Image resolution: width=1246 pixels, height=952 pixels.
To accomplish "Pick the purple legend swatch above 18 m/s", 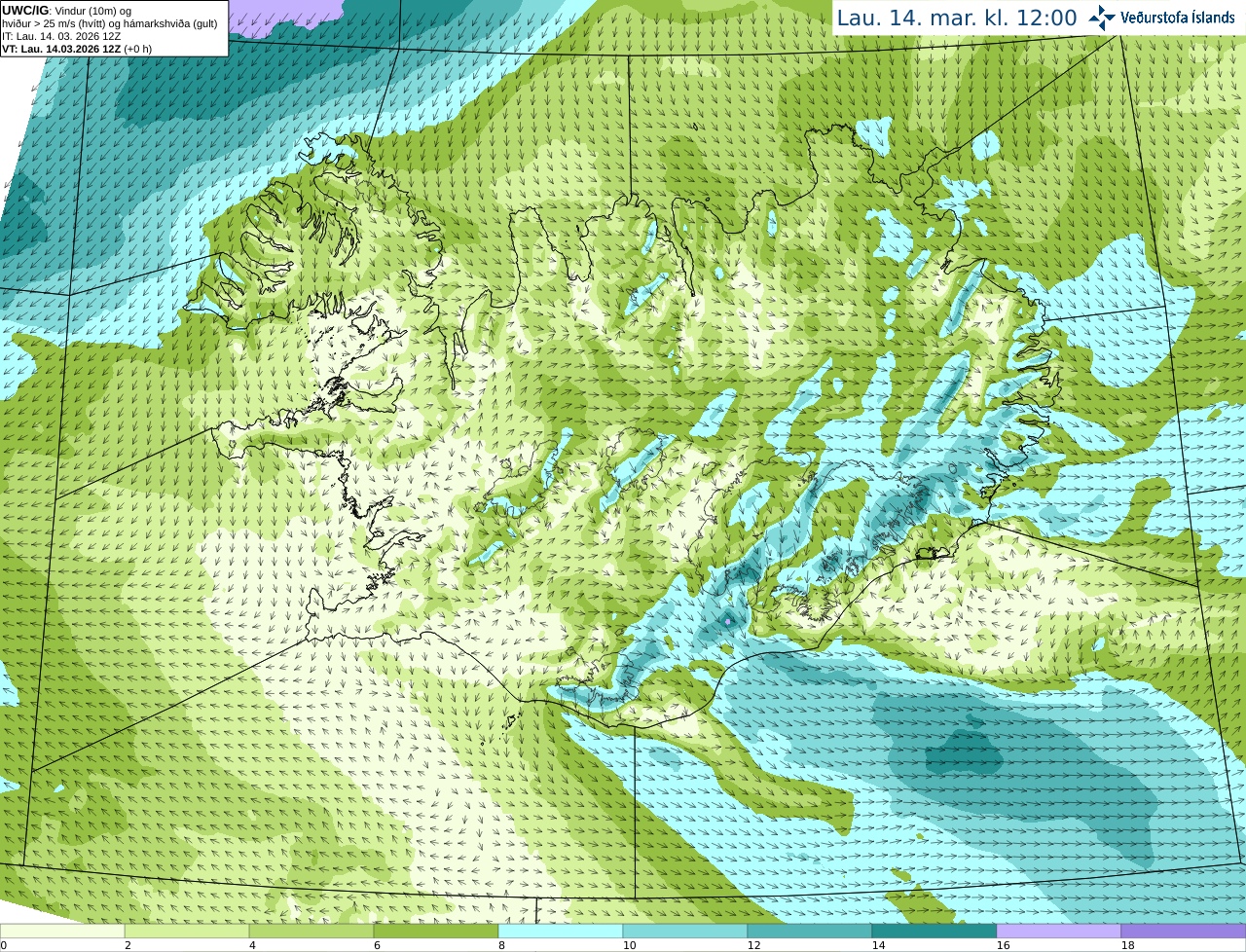I will click(1184, 931).
